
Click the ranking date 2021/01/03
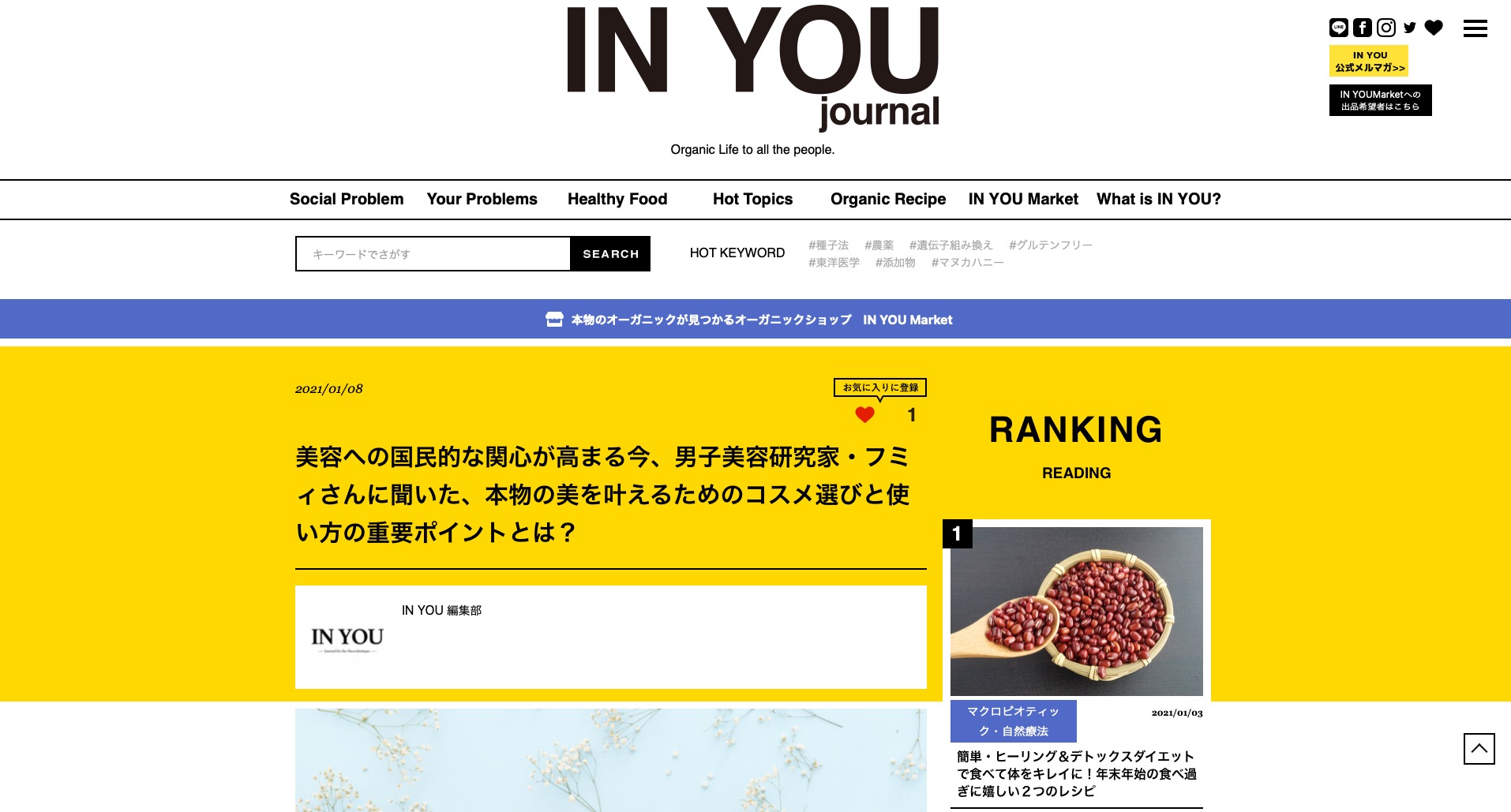click(1177, 713)
